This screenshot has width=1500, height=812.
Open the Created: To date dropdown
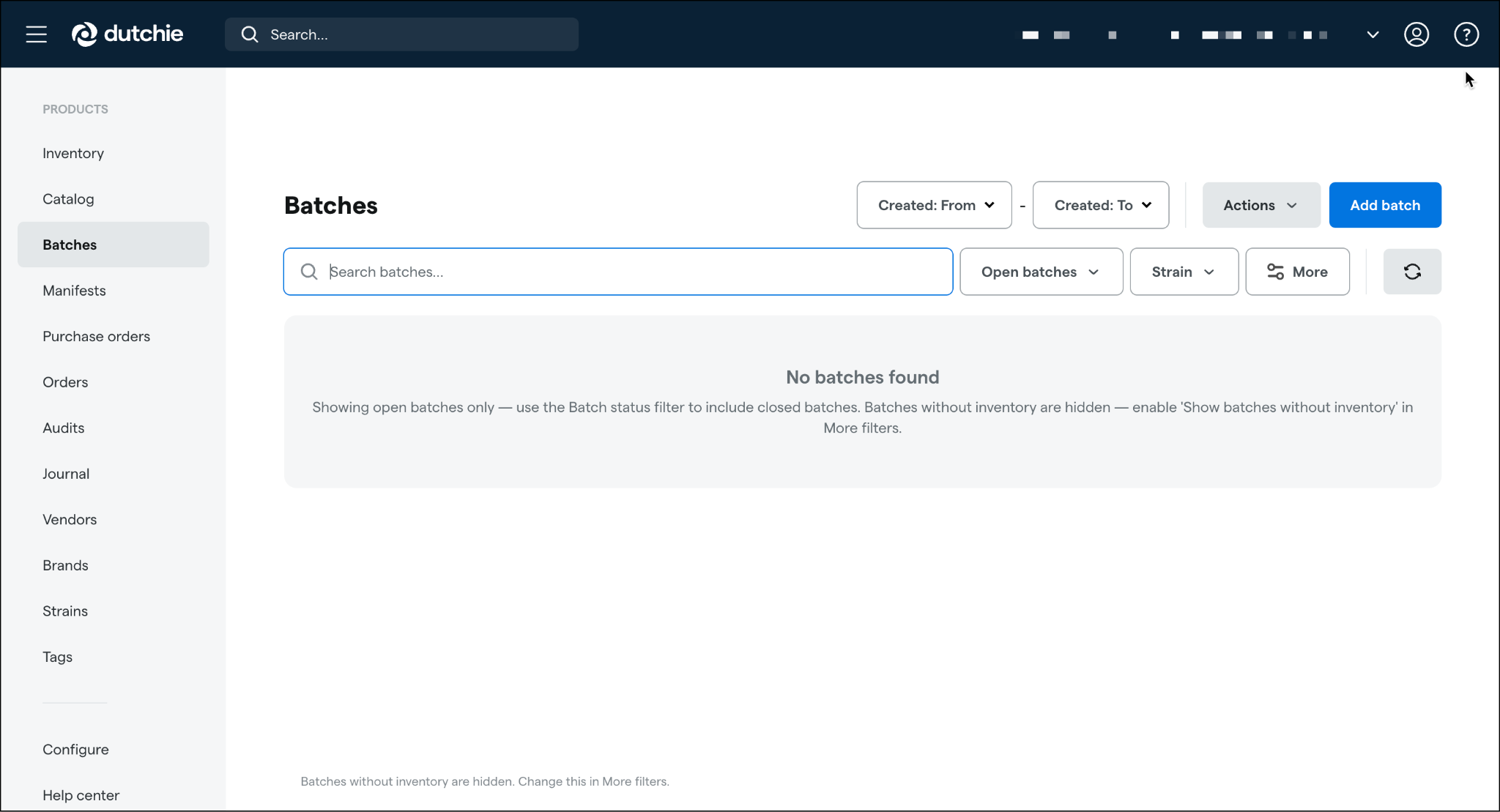tap(1101, 205)
